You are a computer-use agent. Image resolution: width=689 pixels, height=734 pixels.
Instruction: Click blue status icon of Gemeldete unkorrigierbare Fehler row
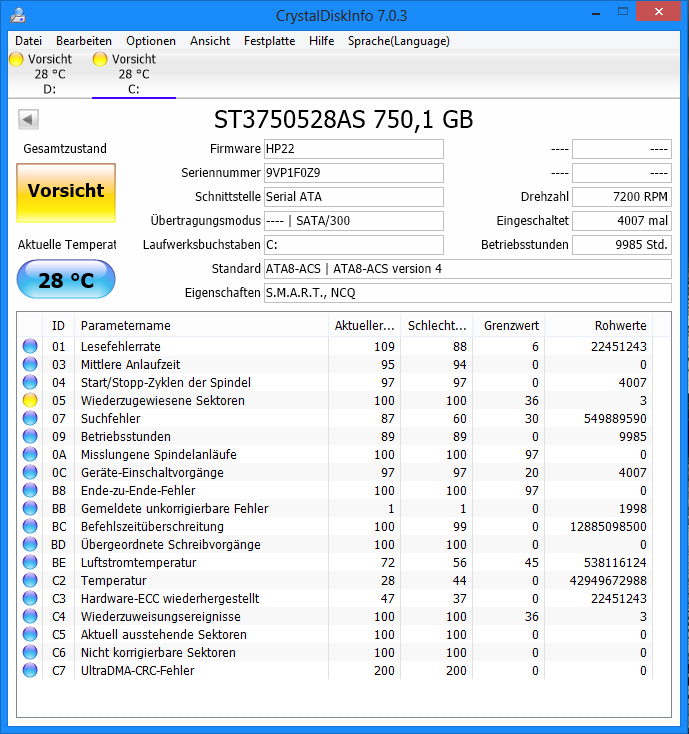[x=30, y=508]
